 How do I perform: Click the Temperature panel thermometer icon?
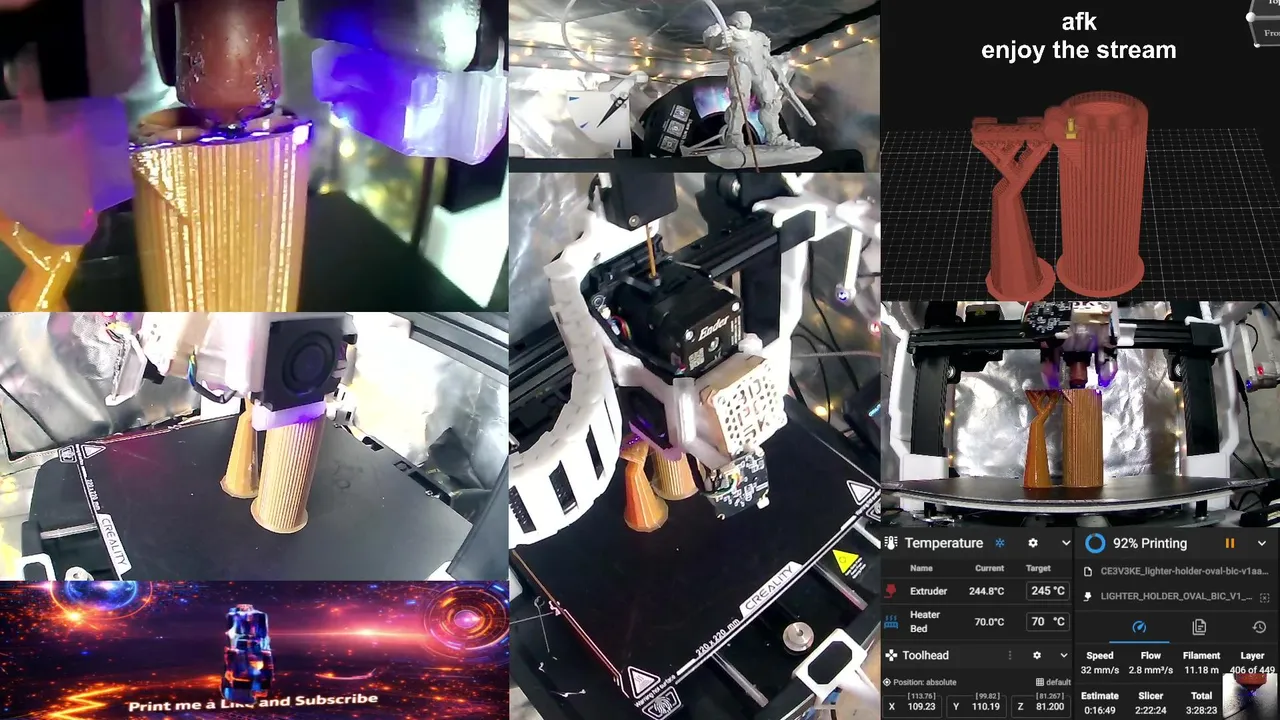pyautogui.click(x=891, y=543)
